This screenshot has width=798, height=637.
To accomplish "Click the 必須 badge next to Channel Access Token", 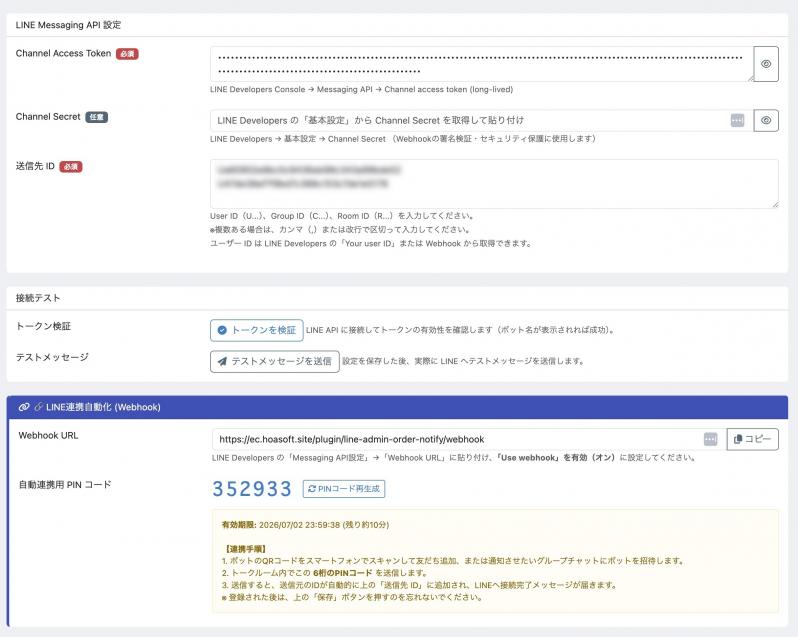I will click(127, 53).
